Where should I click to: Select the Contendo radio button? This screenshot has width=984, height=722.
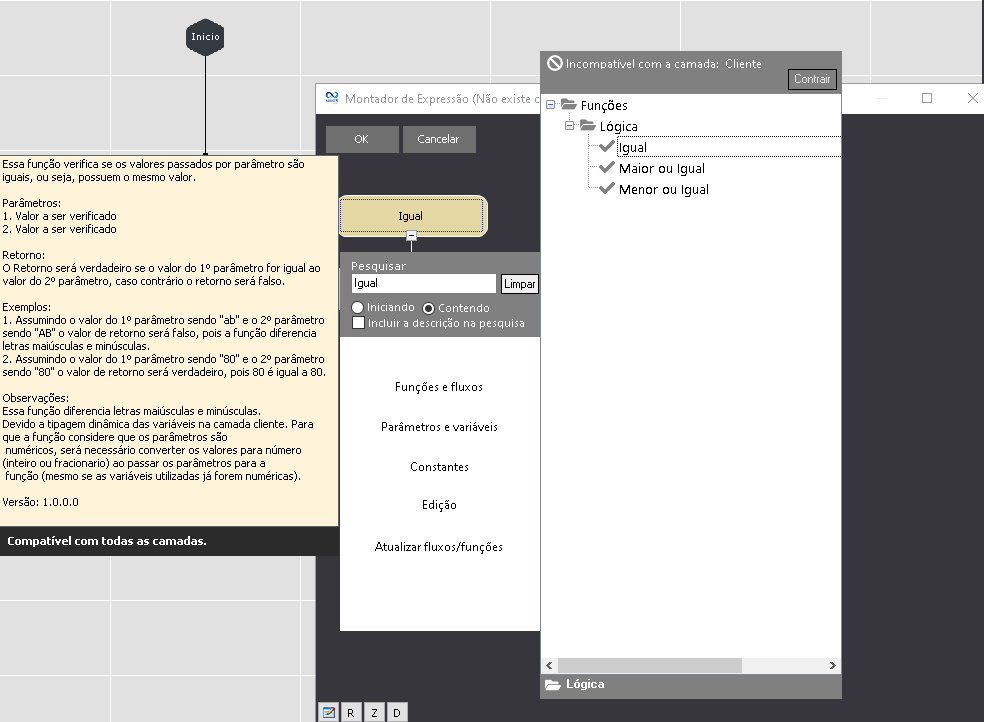(x=429, y=308)
